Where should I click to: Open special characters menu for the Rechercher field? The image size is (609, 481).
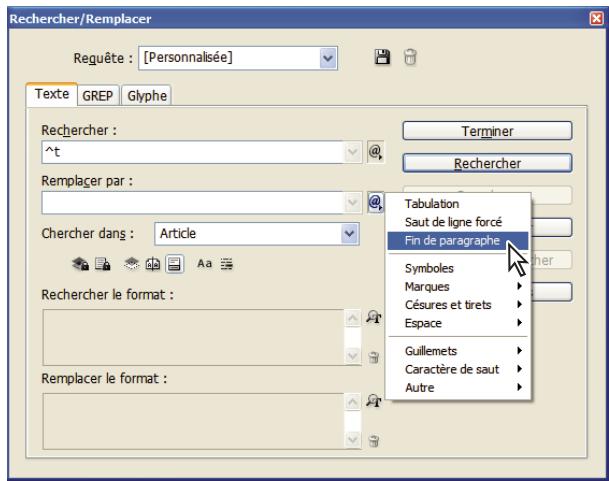(x=375, y=152)
